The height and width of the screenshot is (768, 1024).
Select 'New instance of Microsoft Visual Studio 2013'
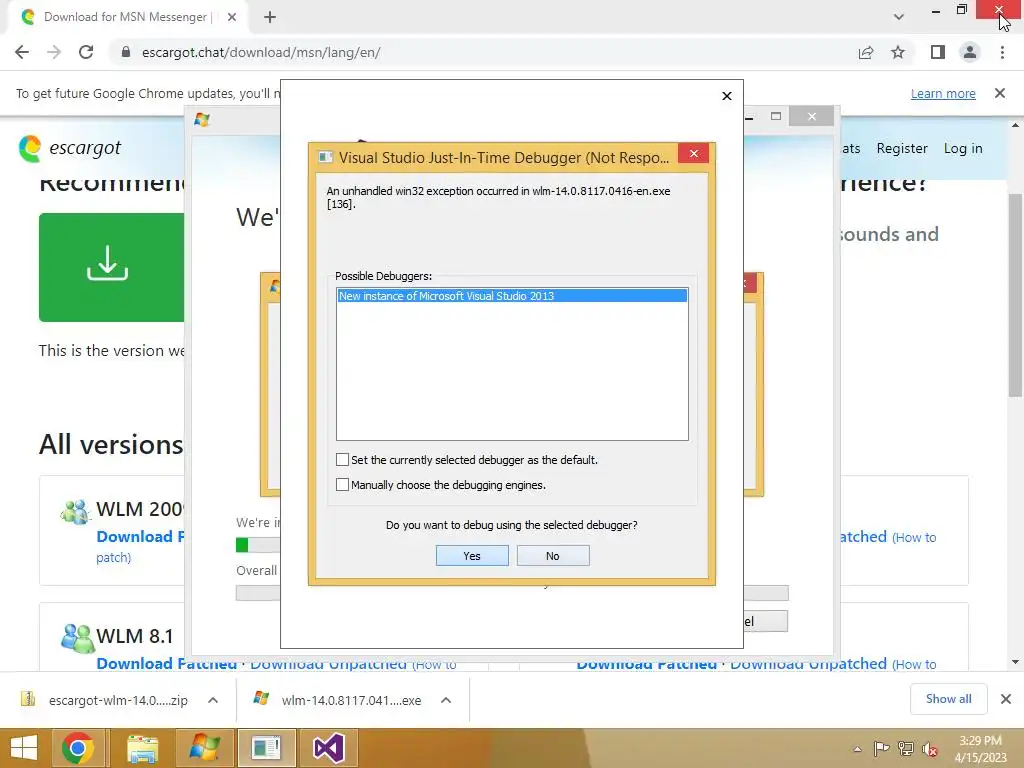pyautogui.click(x=512, y=296)
